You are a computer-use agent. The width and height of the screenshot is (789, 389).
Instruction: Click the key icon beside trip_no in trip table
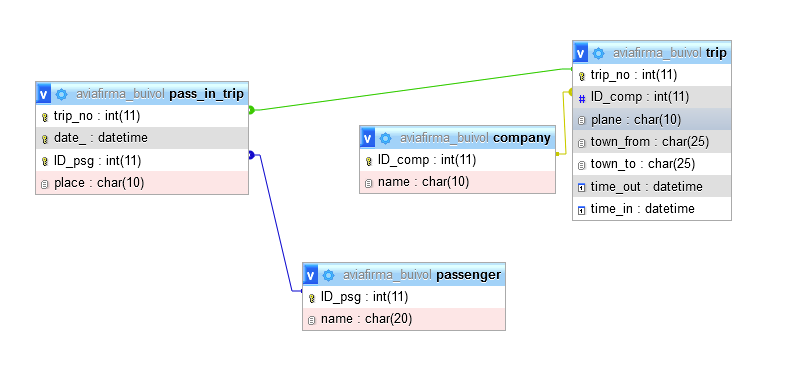[582, 76]
